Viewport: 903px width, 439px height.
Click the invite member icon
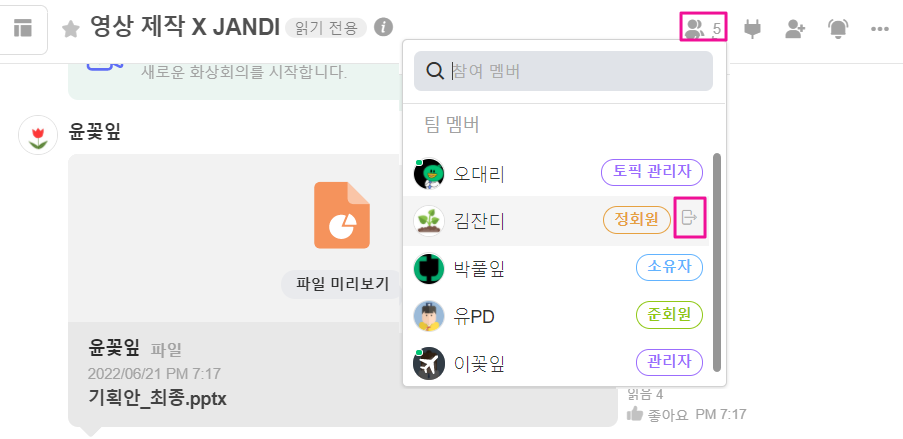795,28
